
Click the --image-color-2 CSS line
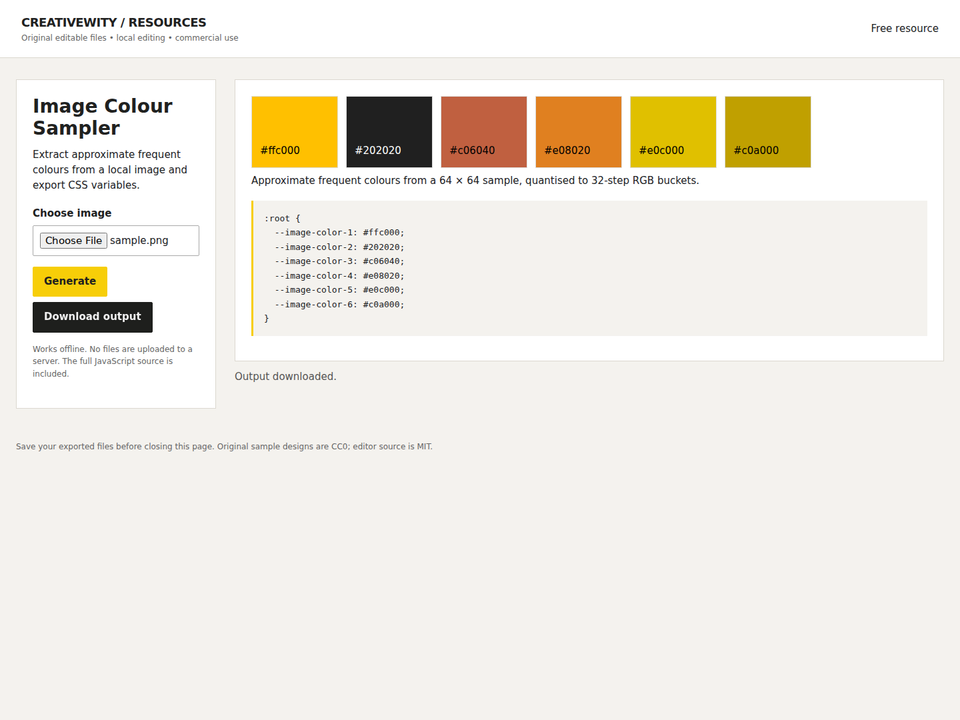pyautogui.click(x=340, y=247)
